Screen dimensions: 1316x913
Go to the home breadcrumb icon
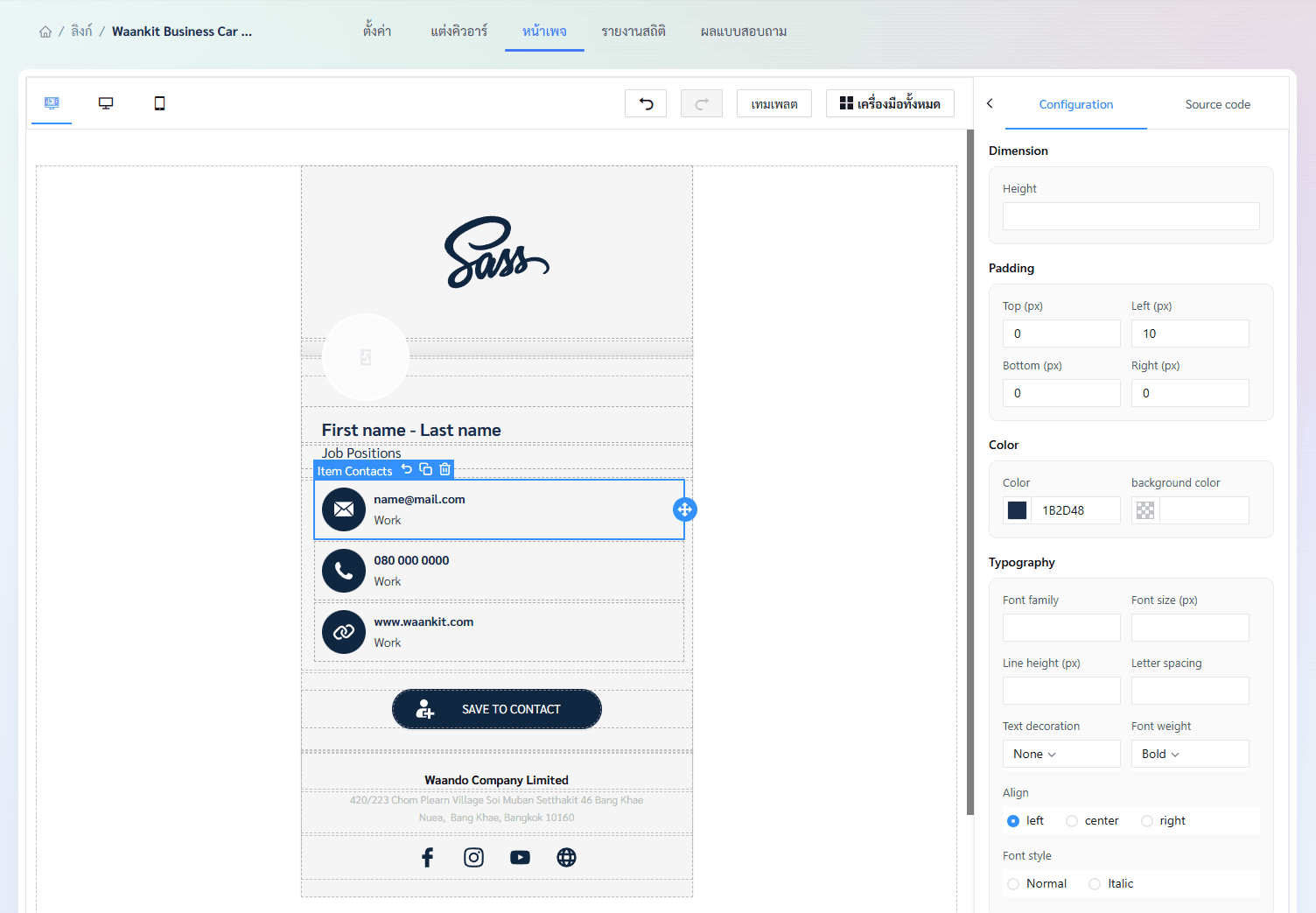[x=45, y=32]
